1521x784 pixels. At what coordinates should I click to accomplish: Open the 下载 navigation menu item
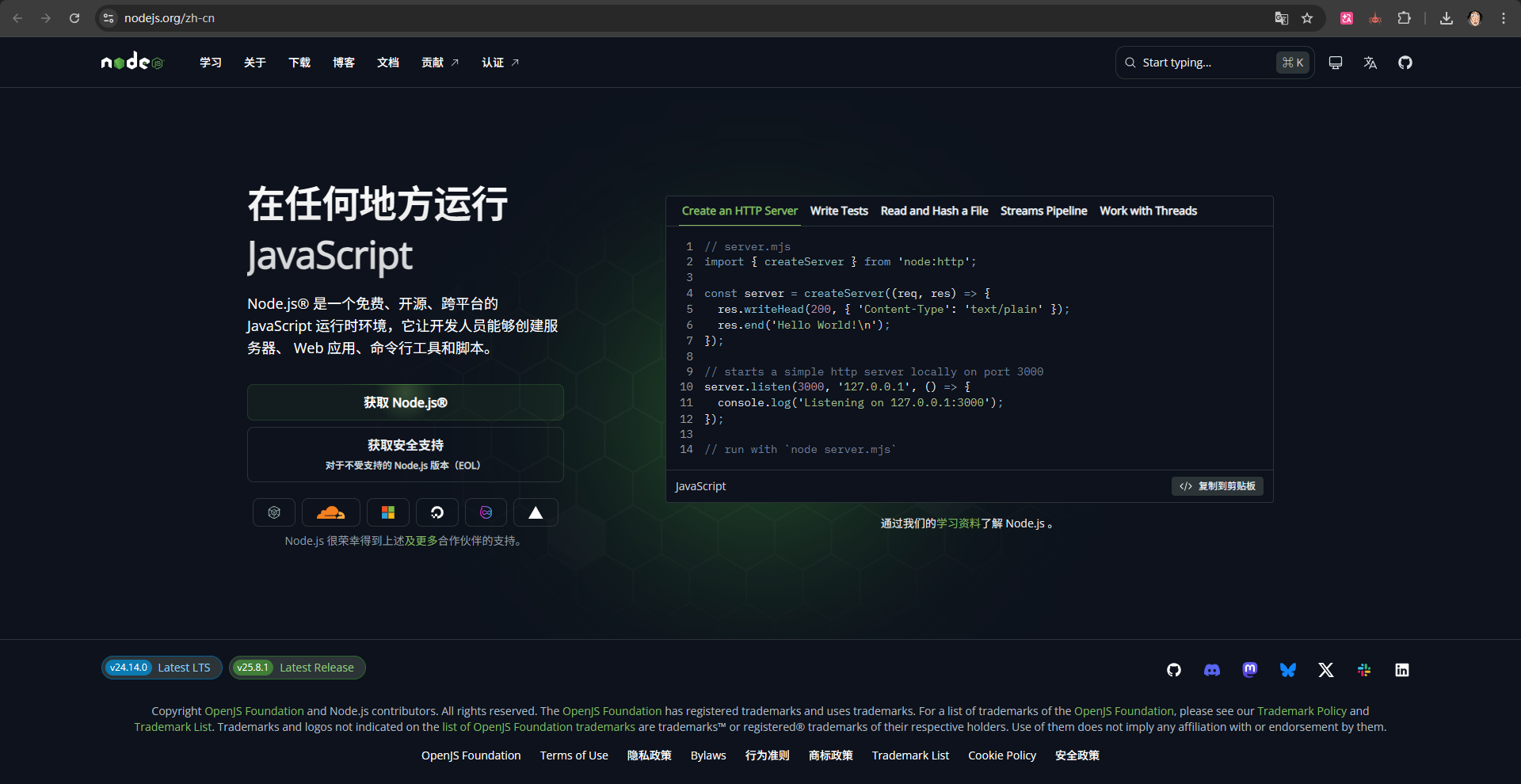coord(299,63)
